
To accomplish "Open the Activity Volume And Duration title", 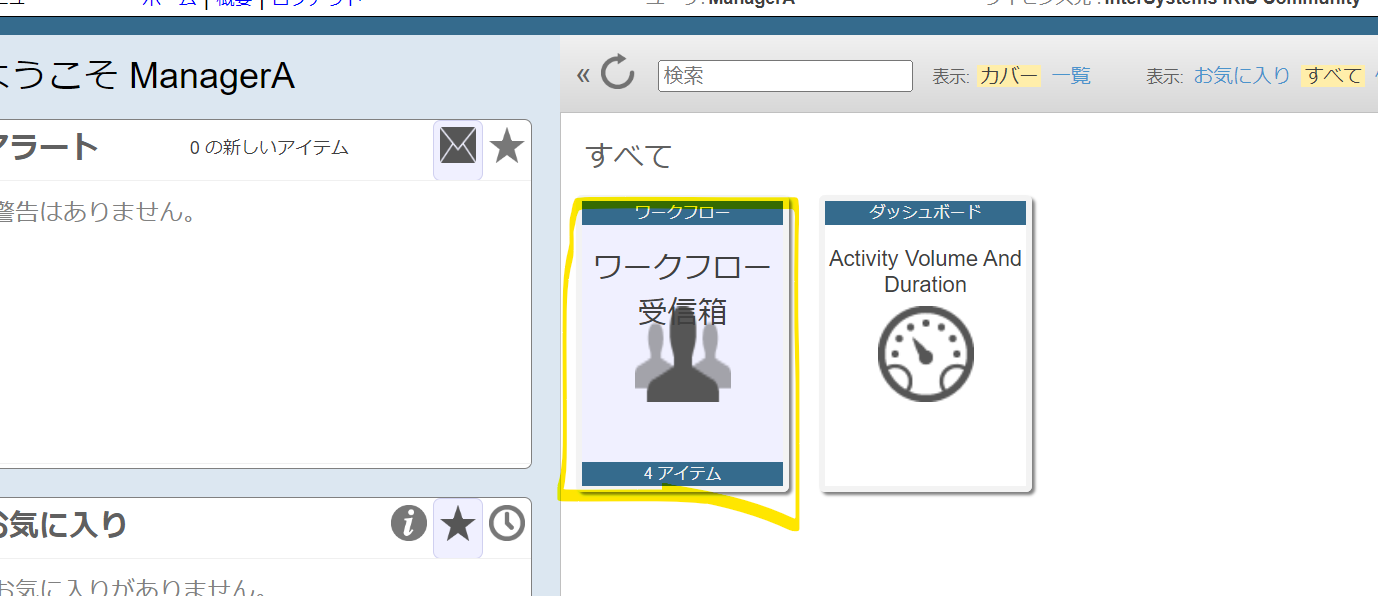I will pyautogui.click(x=925, y=271).
